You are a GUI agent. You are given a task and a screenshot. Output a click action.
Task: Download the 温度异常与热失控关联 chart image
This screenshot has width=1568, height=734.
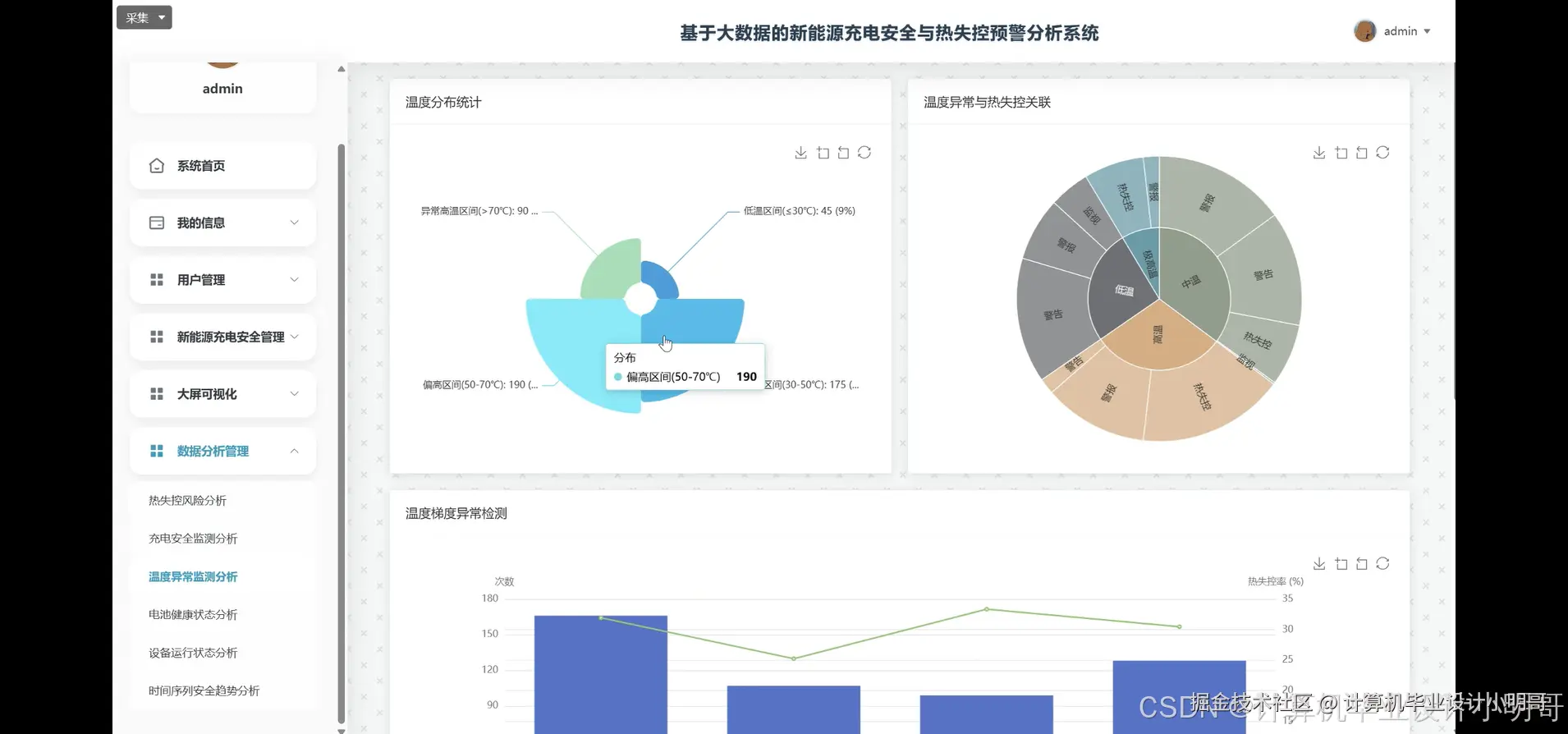(1319, 153)
